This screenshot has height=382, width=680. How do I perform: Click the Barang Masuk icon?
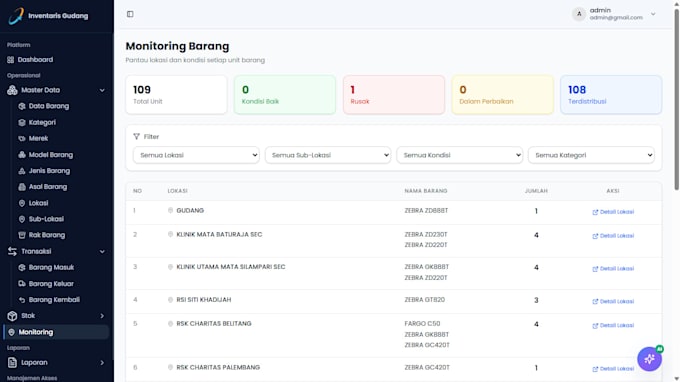22,268
